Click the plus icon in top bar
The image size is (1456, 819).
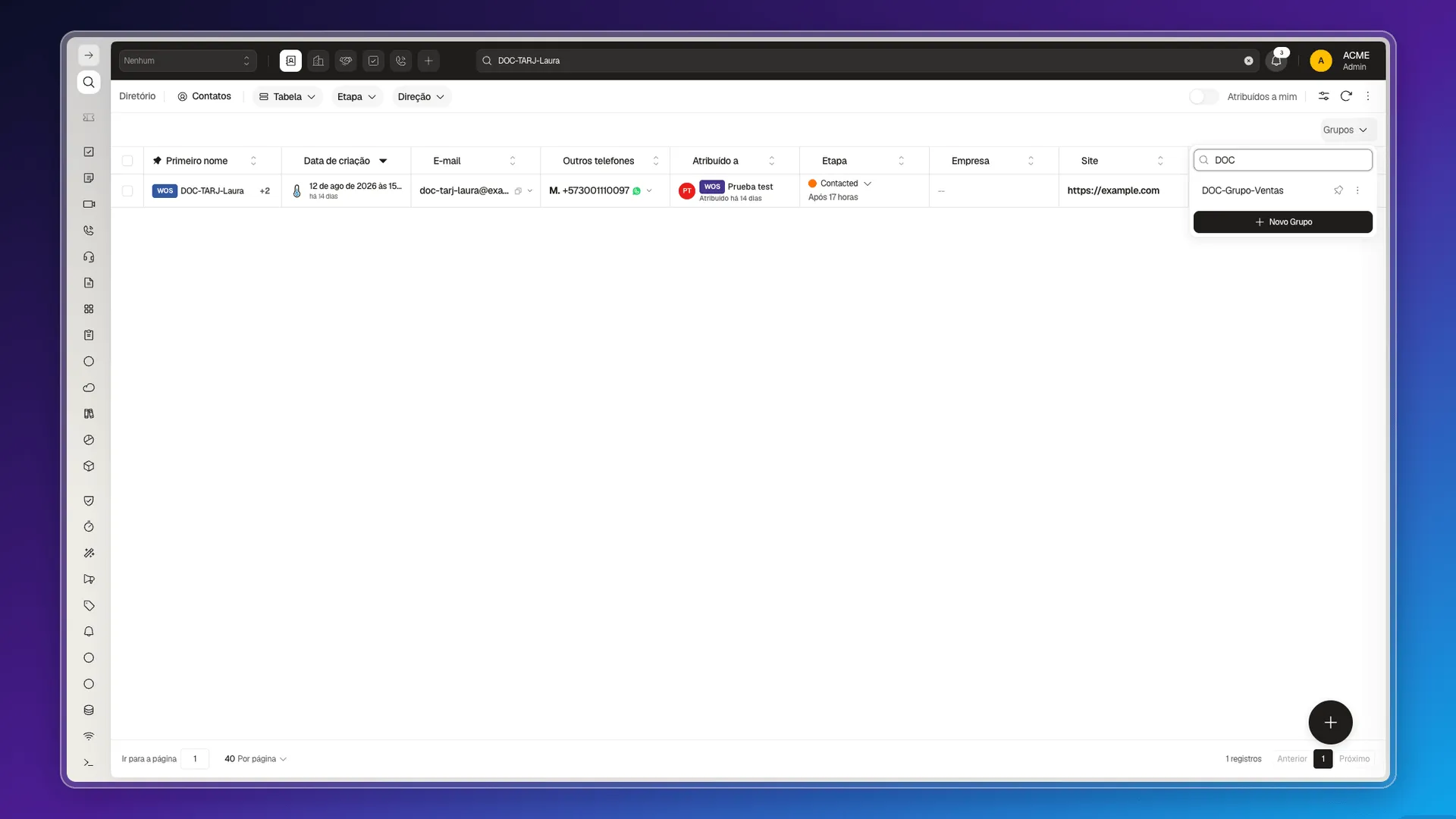[x=428, y=61]
